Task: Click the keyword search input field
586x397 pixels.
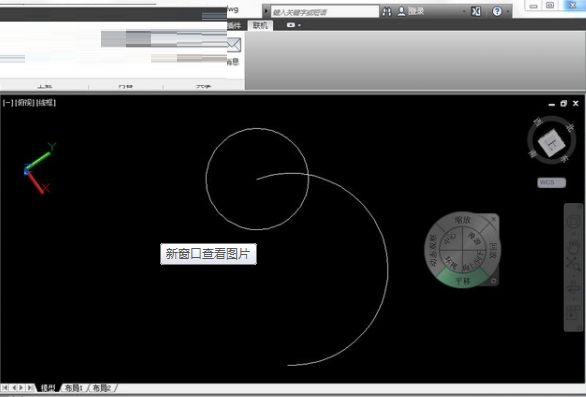Action: tap(324, 12)
